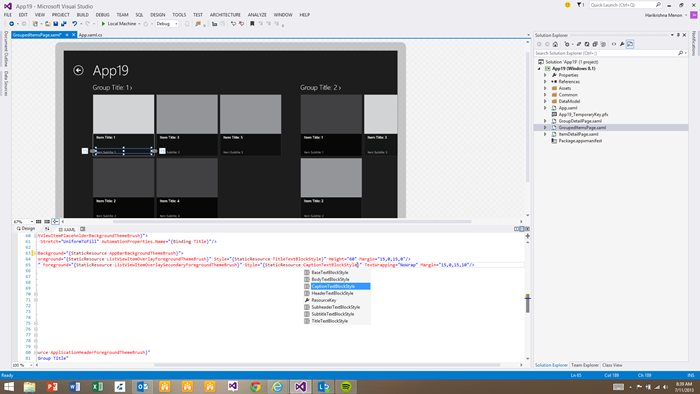Select GroupDetailPage.xaml in Solution Explorer
Viewport: 700px width, 394px height.
(580, 121)
